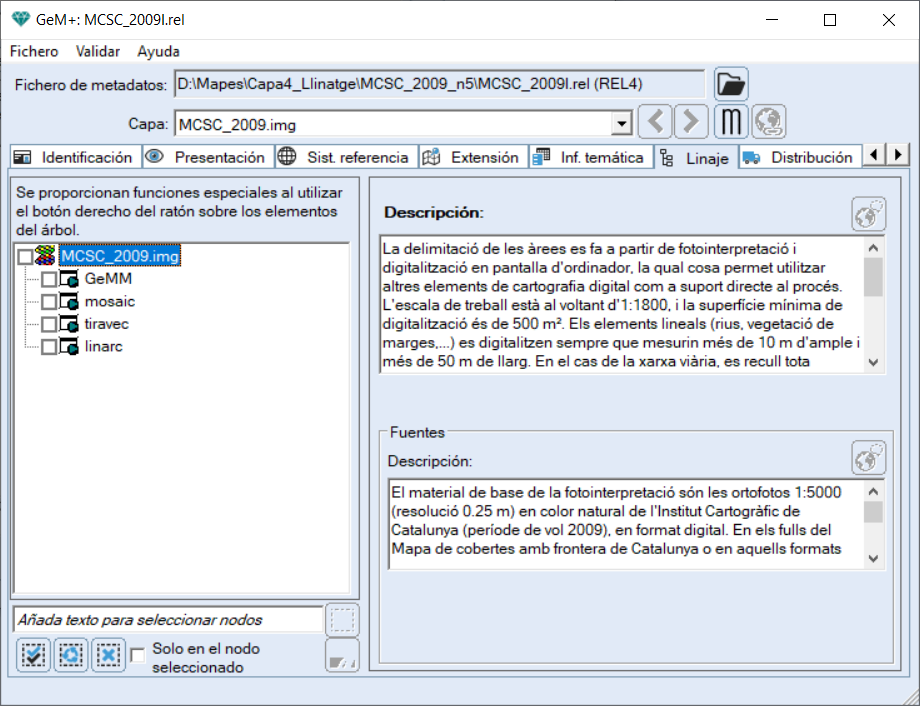
Task: Click the select-all nodes checkmark icon
Action: [33, 655]
